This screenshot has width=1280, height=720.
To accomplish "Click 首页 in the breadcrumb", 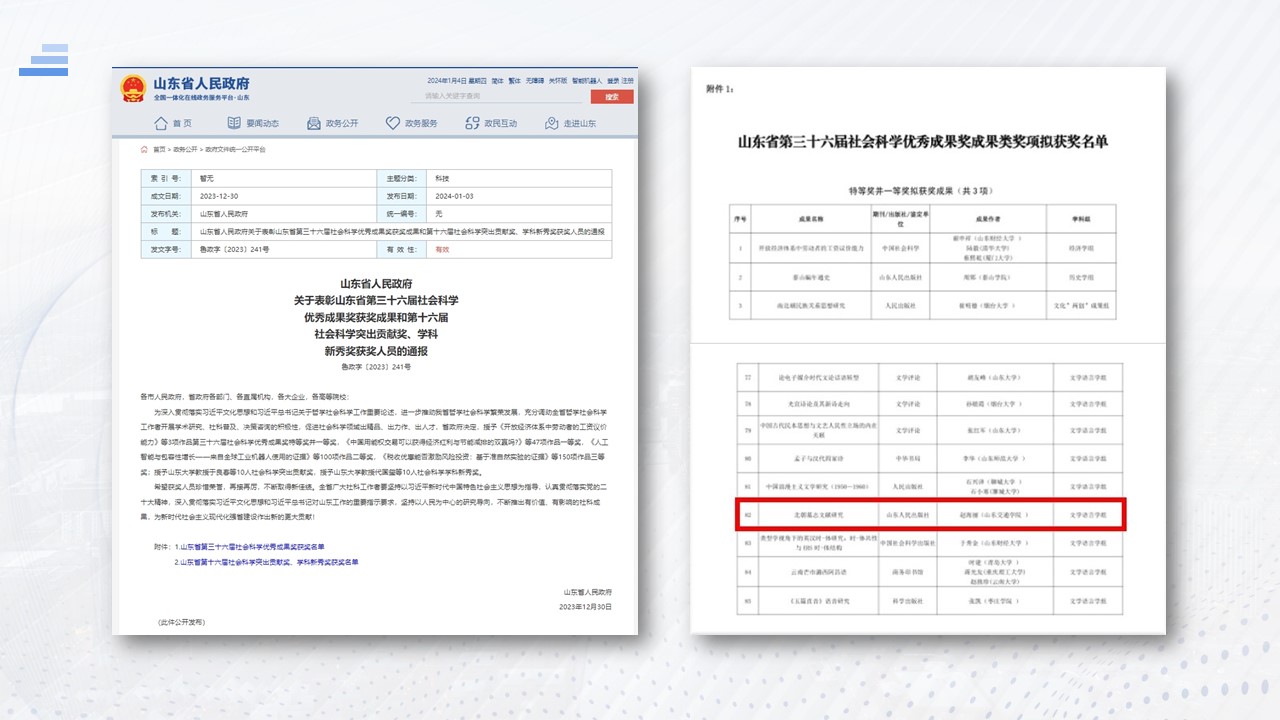I will tap(160, 148).
